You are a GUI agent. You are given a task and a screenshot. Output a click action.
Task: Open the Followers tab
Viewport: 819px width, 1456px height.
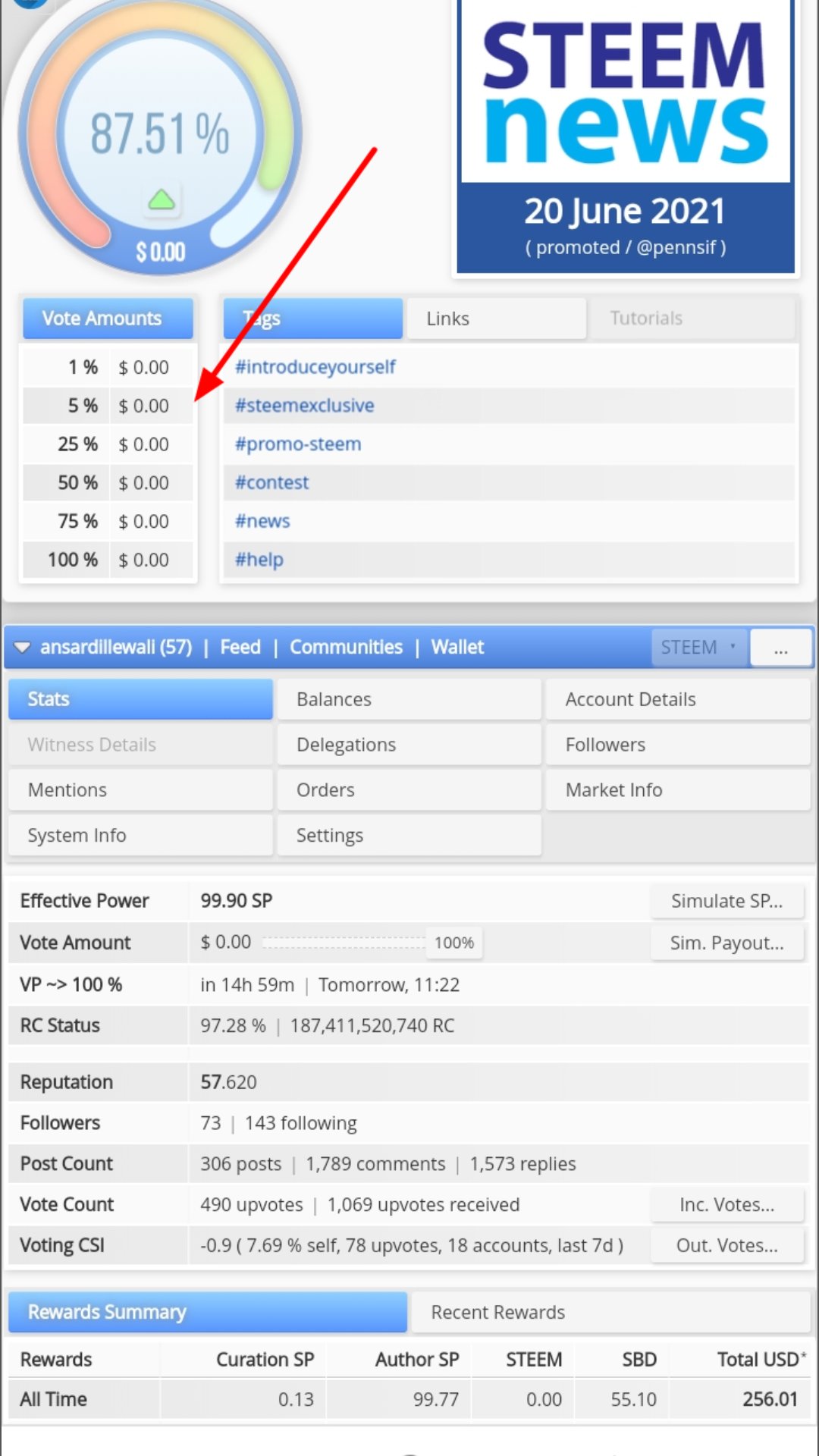coord(678,745)
